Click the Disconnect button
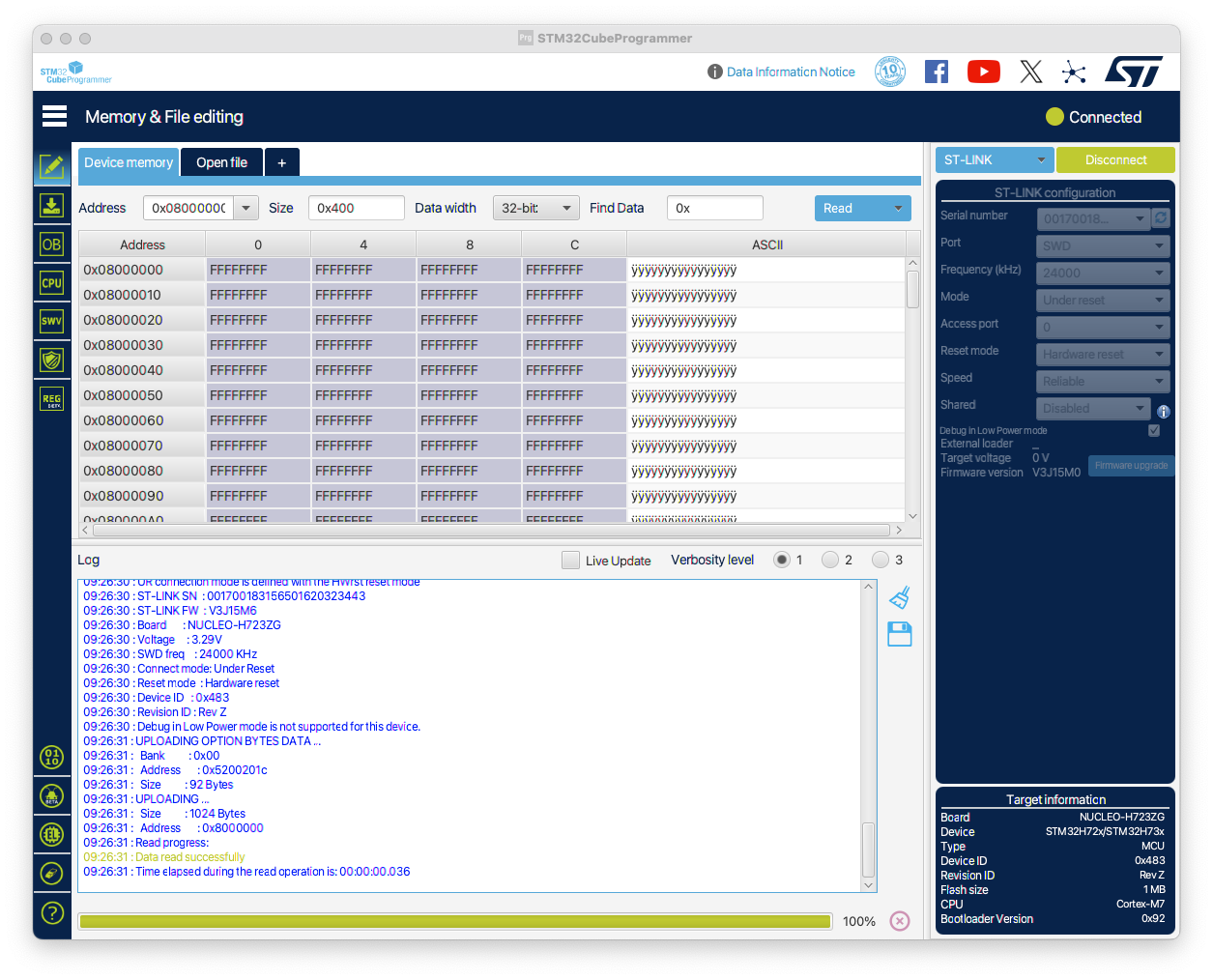Viewport: 1213px width, 980px height. (x=1115, y=159)
